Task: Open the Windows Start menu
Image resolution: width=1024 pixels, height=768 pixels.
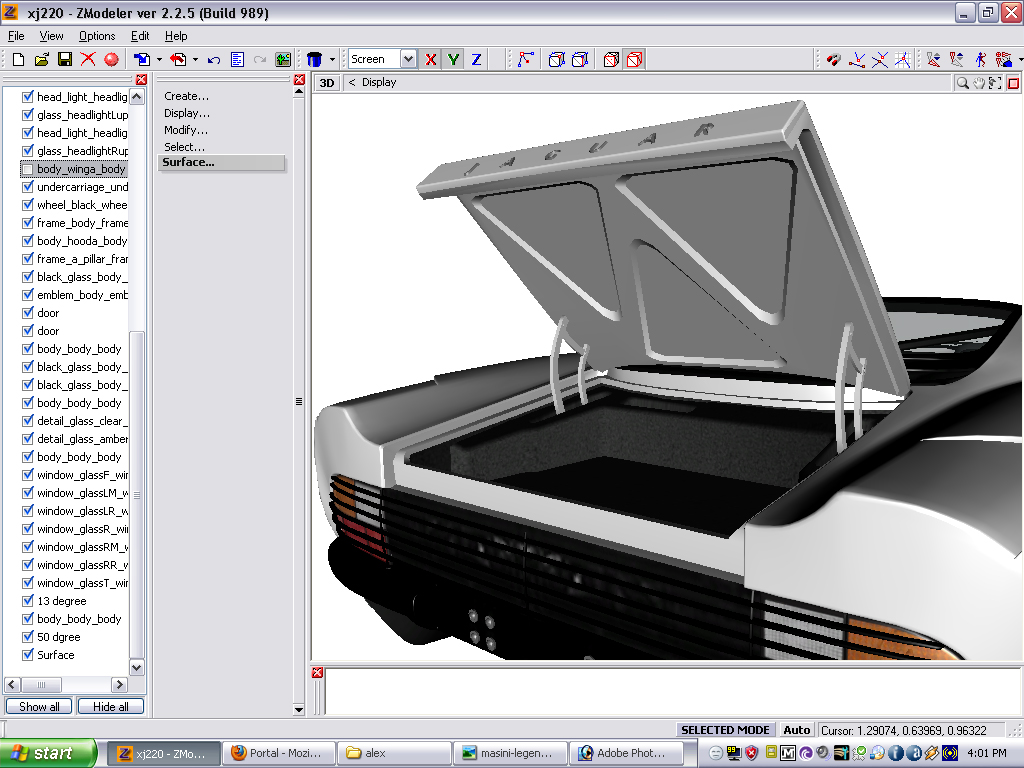Action: (x=48, y=753)
